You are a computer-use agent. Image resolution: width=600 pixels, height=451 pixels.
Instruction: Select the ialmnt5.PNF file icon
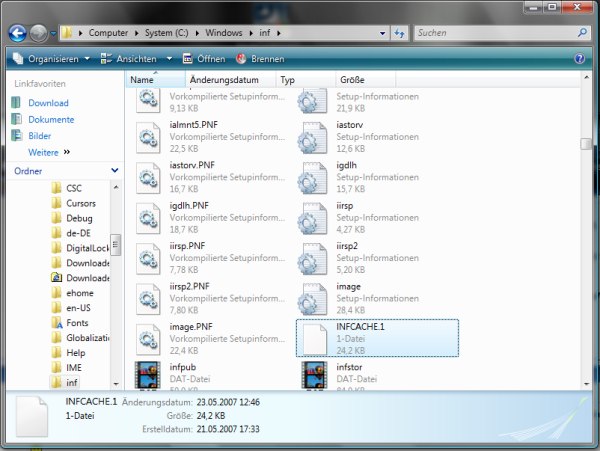[148, 137]
